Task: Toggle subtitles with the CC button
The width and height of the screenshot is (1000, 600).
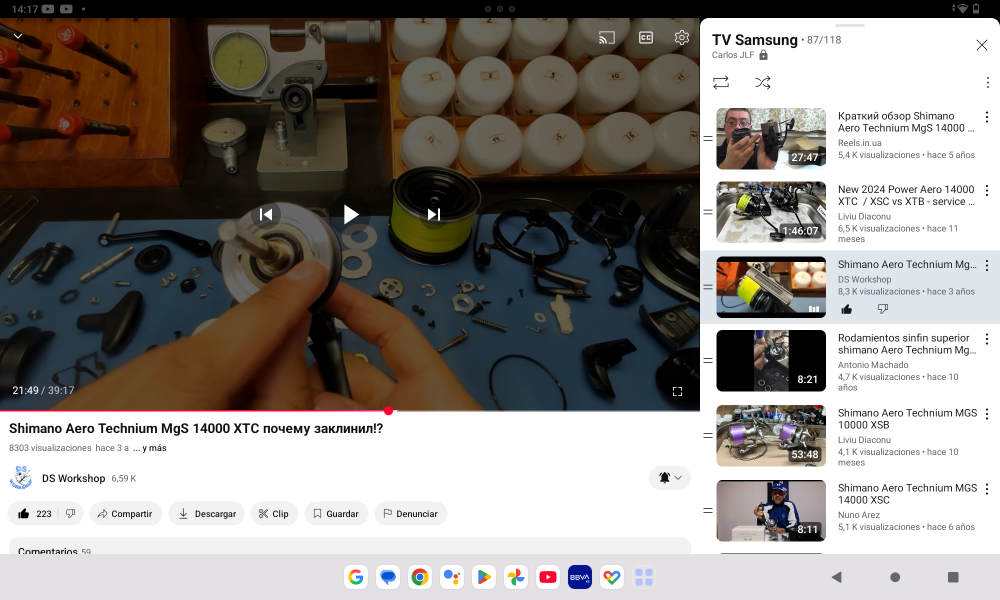Action: 645,37
